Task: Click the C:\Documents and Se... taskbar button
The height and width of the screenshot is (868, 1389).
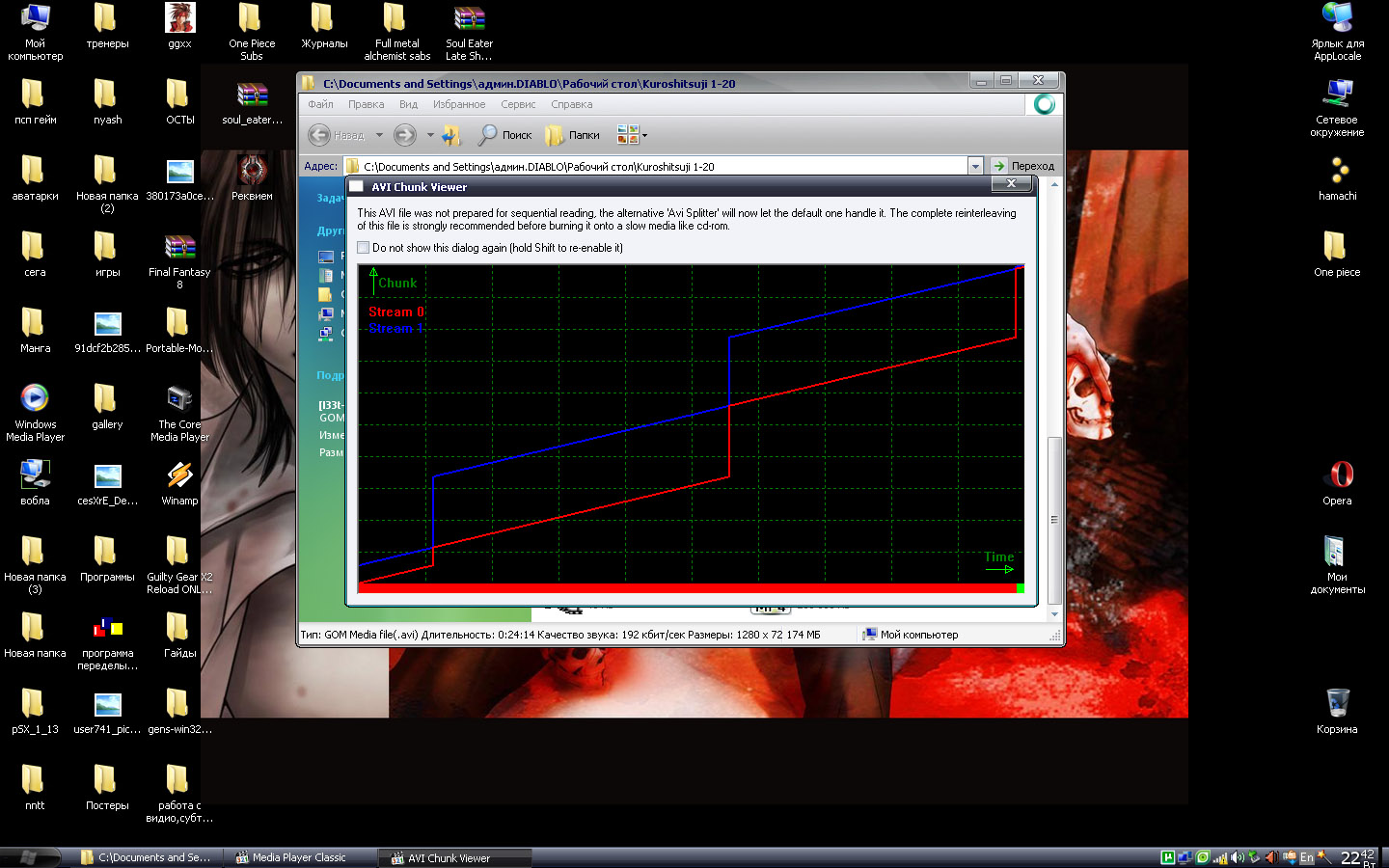Action: [148, 857]
